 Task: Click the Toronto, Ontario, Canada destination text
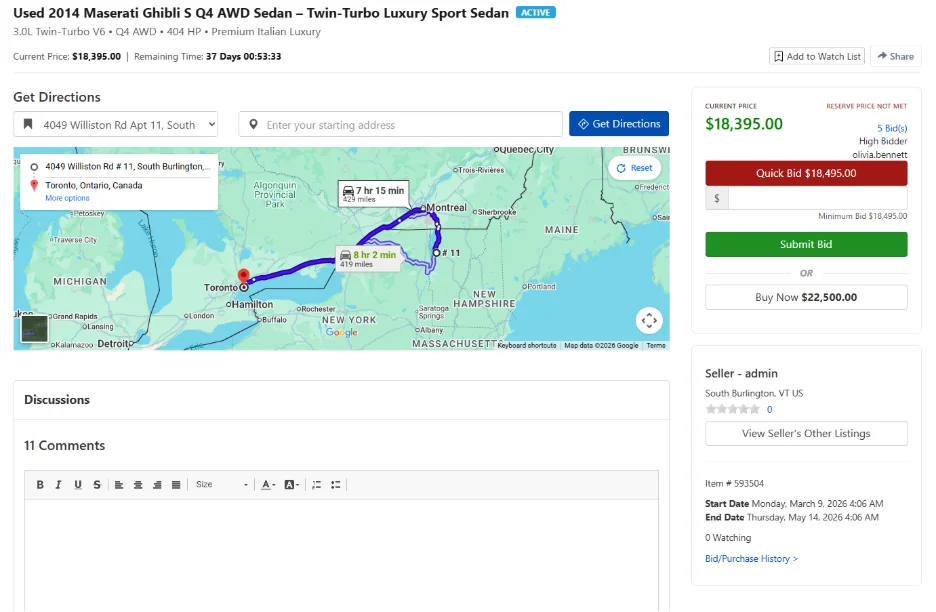pos(94,186)
